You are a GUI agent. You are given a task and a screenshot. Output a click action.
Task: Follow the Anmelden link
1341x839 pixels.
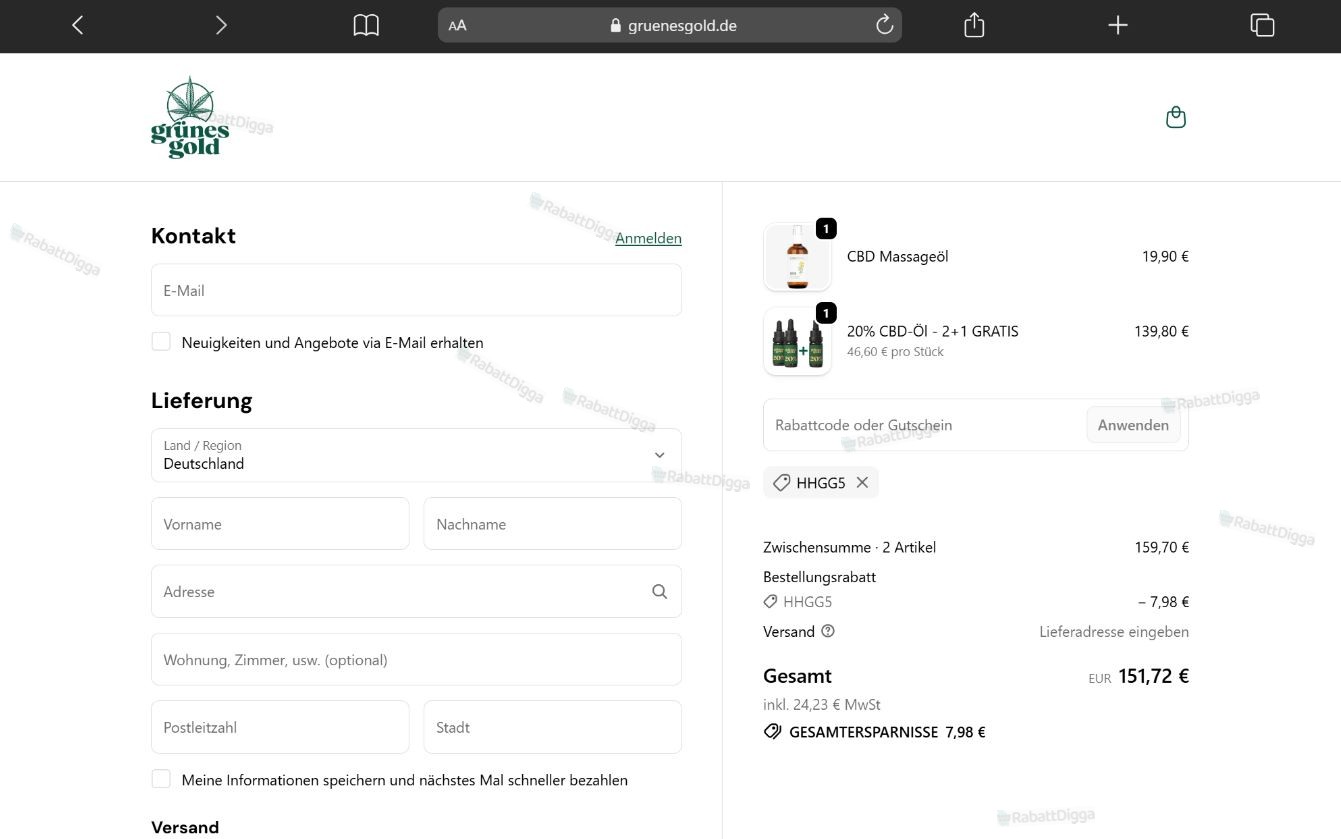click(x=648, y=238)
